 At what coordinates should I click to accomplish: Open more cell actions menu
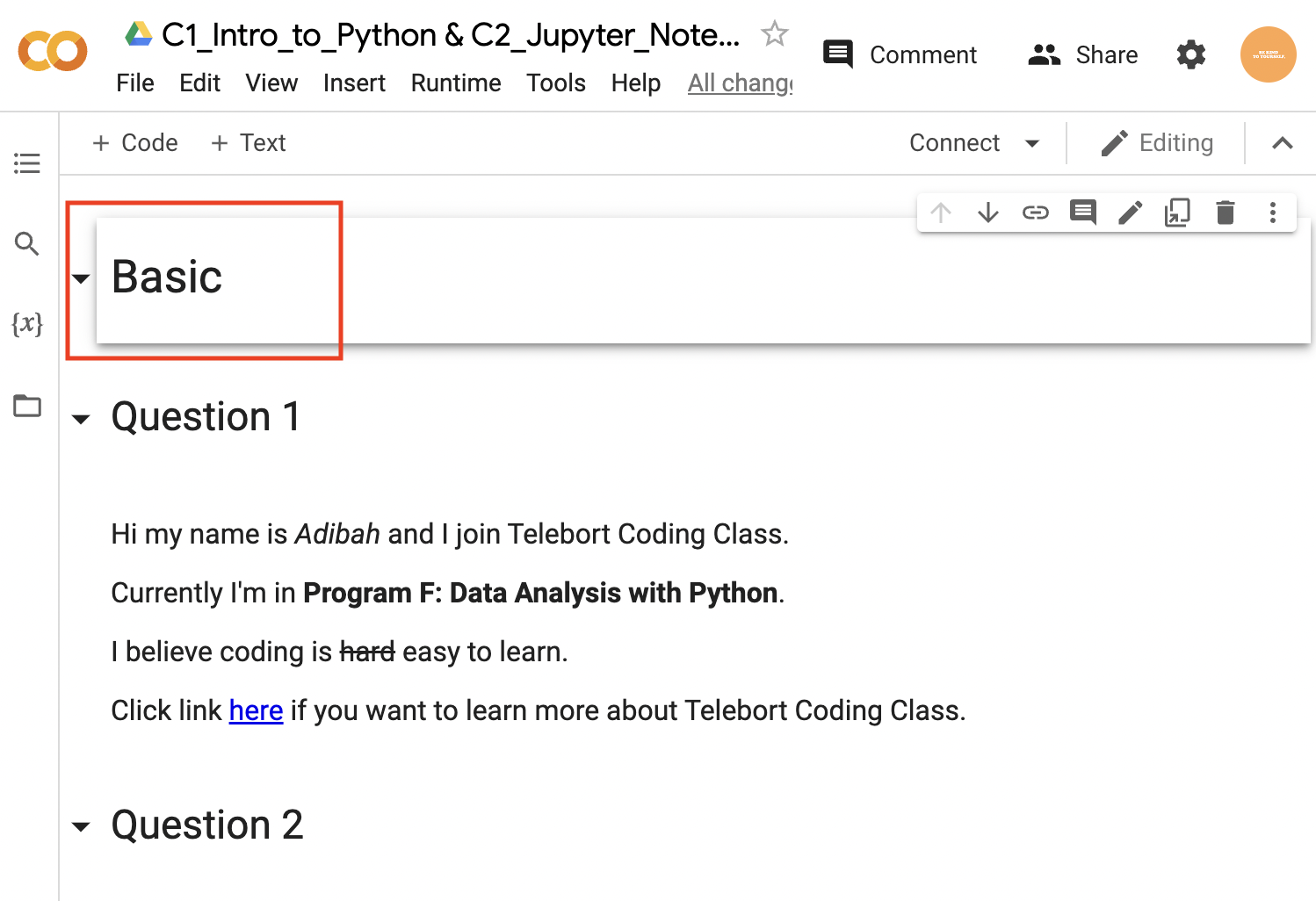click(1272, 213)
